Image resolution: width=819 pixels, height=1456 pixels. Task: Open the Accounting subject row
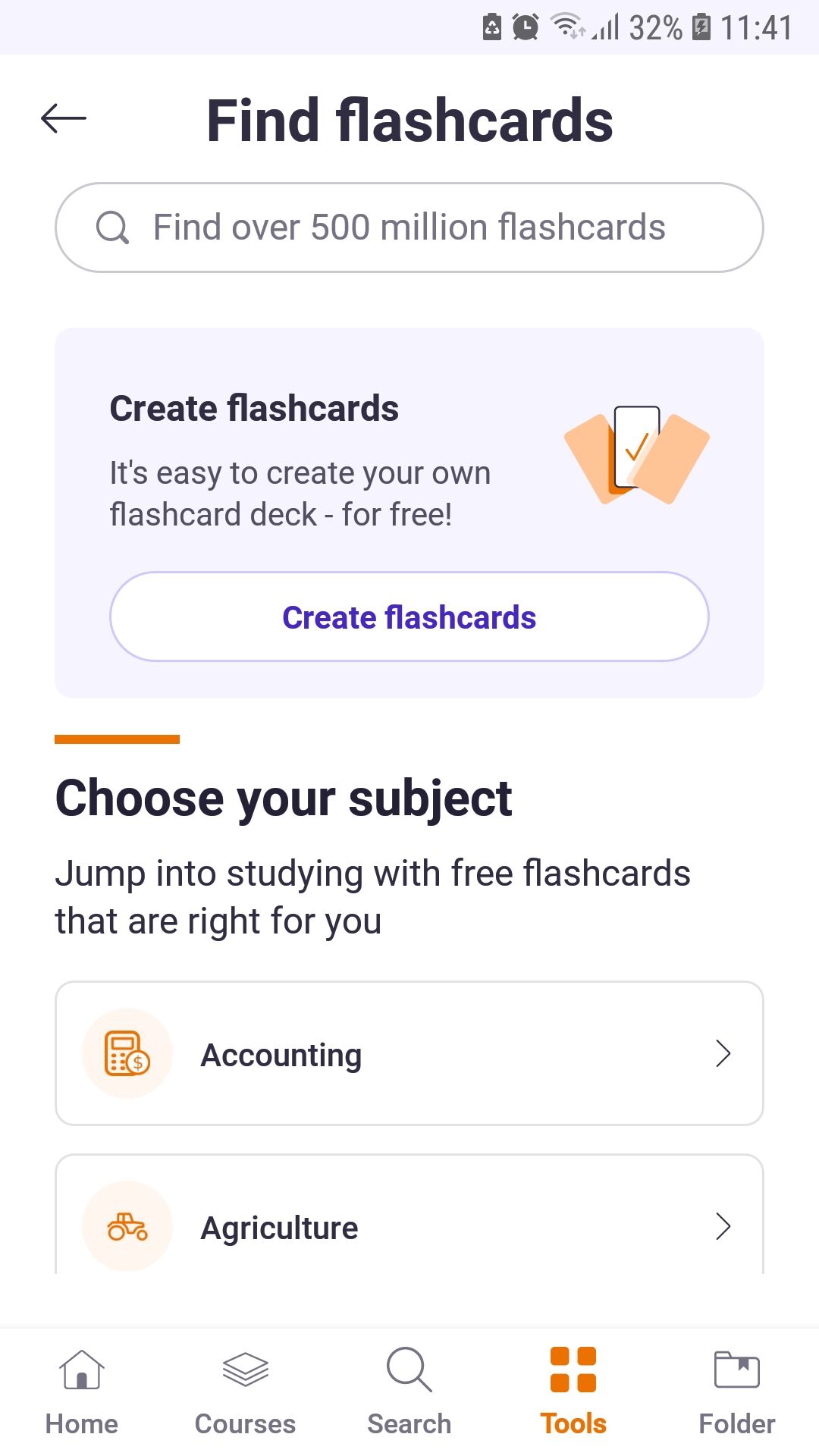point(409,1053)
